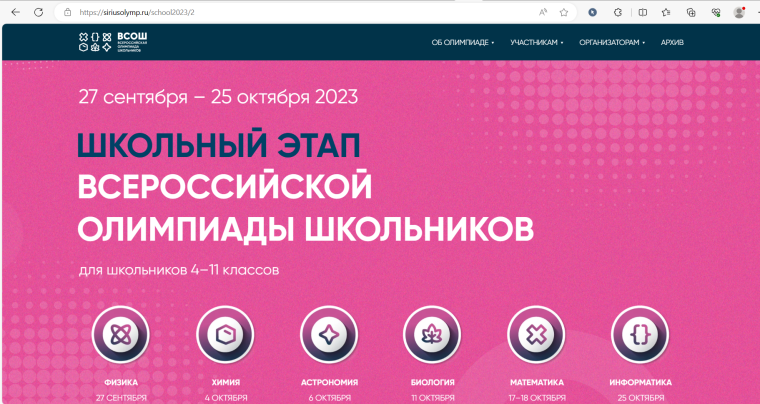
Task: Select the Астрономия star icon
Action: pos(329,334)
